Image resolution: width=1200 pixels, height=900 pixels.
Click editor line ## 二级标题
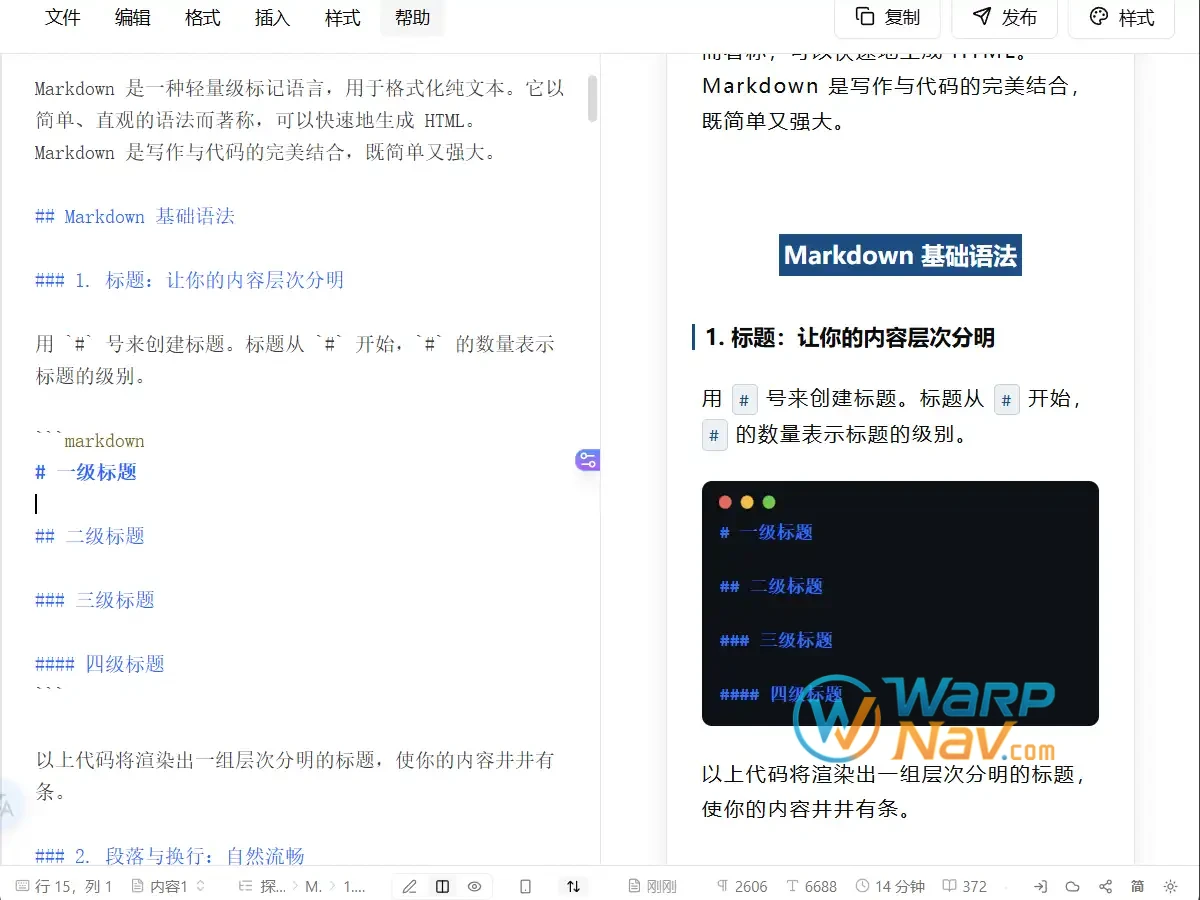tap(90, 536)
